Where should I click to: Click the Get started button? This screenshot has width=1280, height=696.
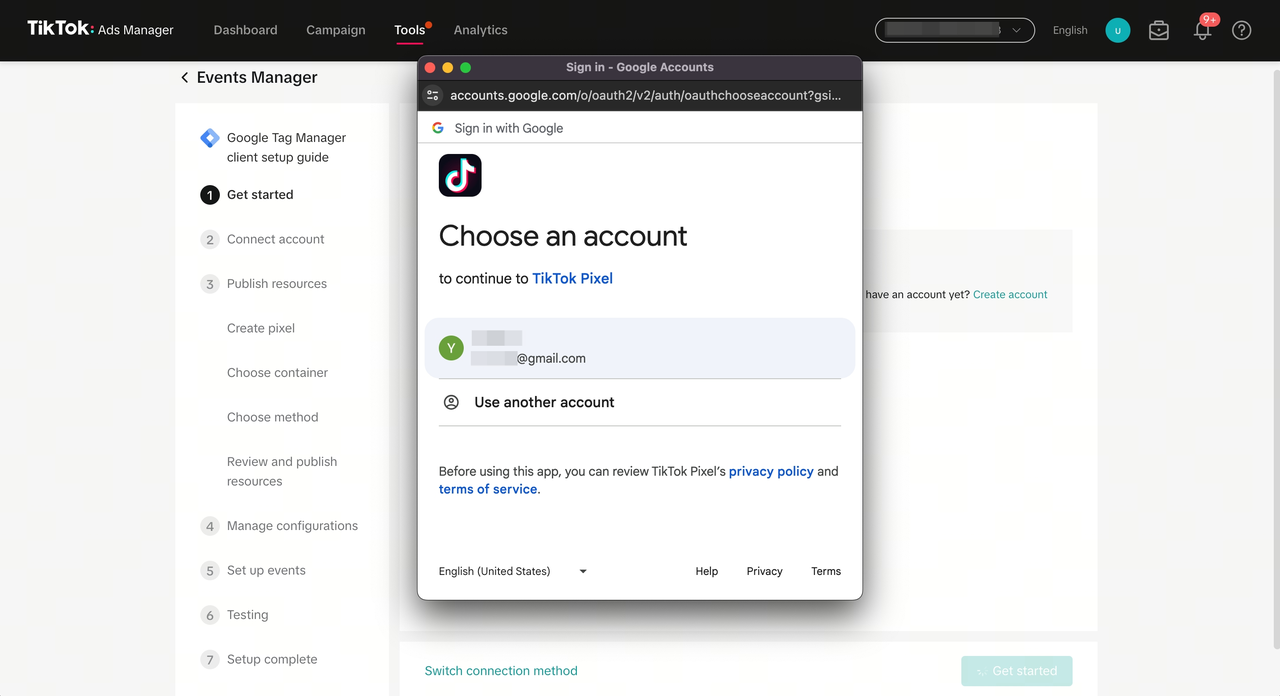tap(1017, 671)
